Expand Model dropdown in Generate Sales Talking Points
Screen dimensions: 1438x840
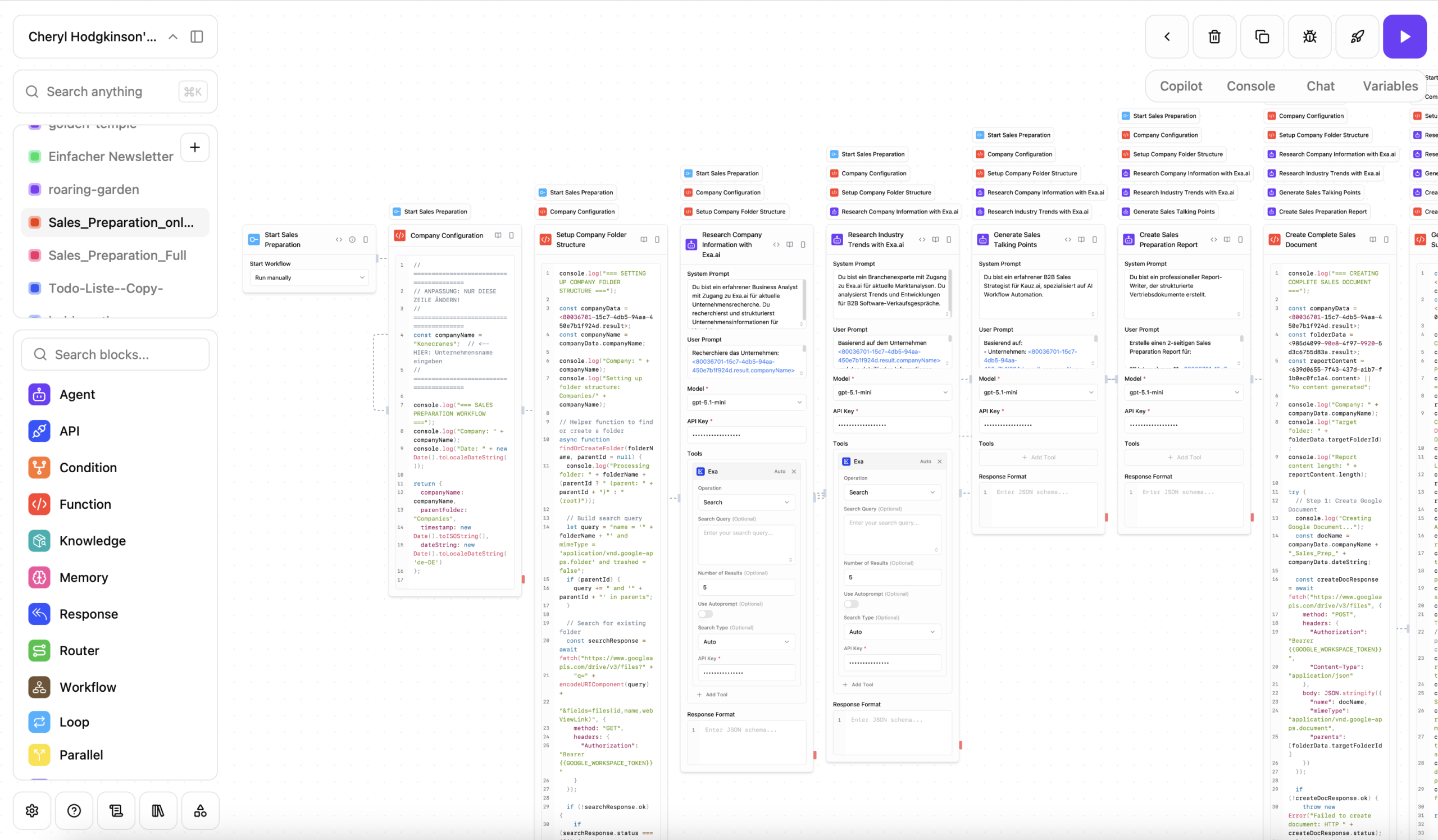pyautogui.click(x=1037, y=392)
